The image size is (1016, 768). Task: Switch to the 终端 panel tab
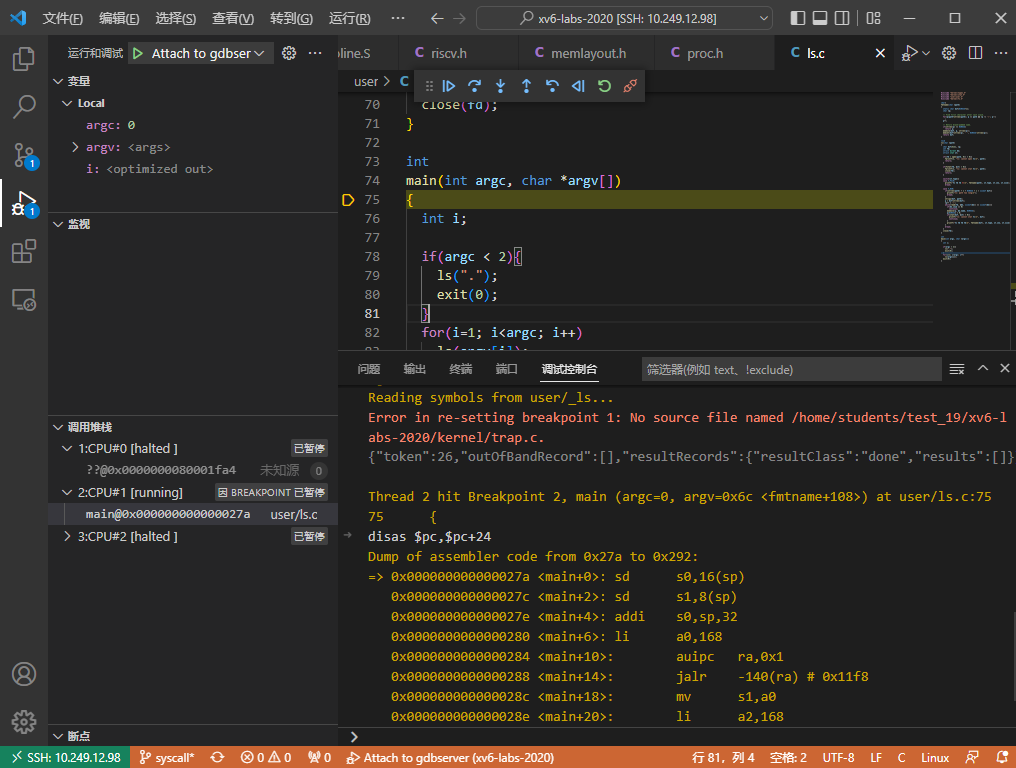tap(460, 369)
